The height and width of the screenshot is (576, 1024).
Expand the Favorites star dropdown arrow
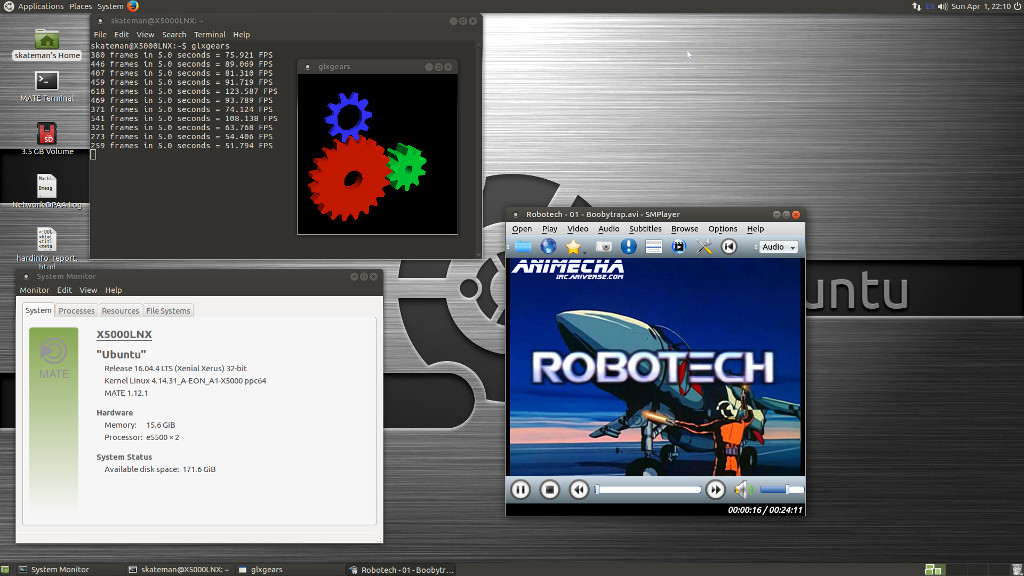tap(584, 252)
